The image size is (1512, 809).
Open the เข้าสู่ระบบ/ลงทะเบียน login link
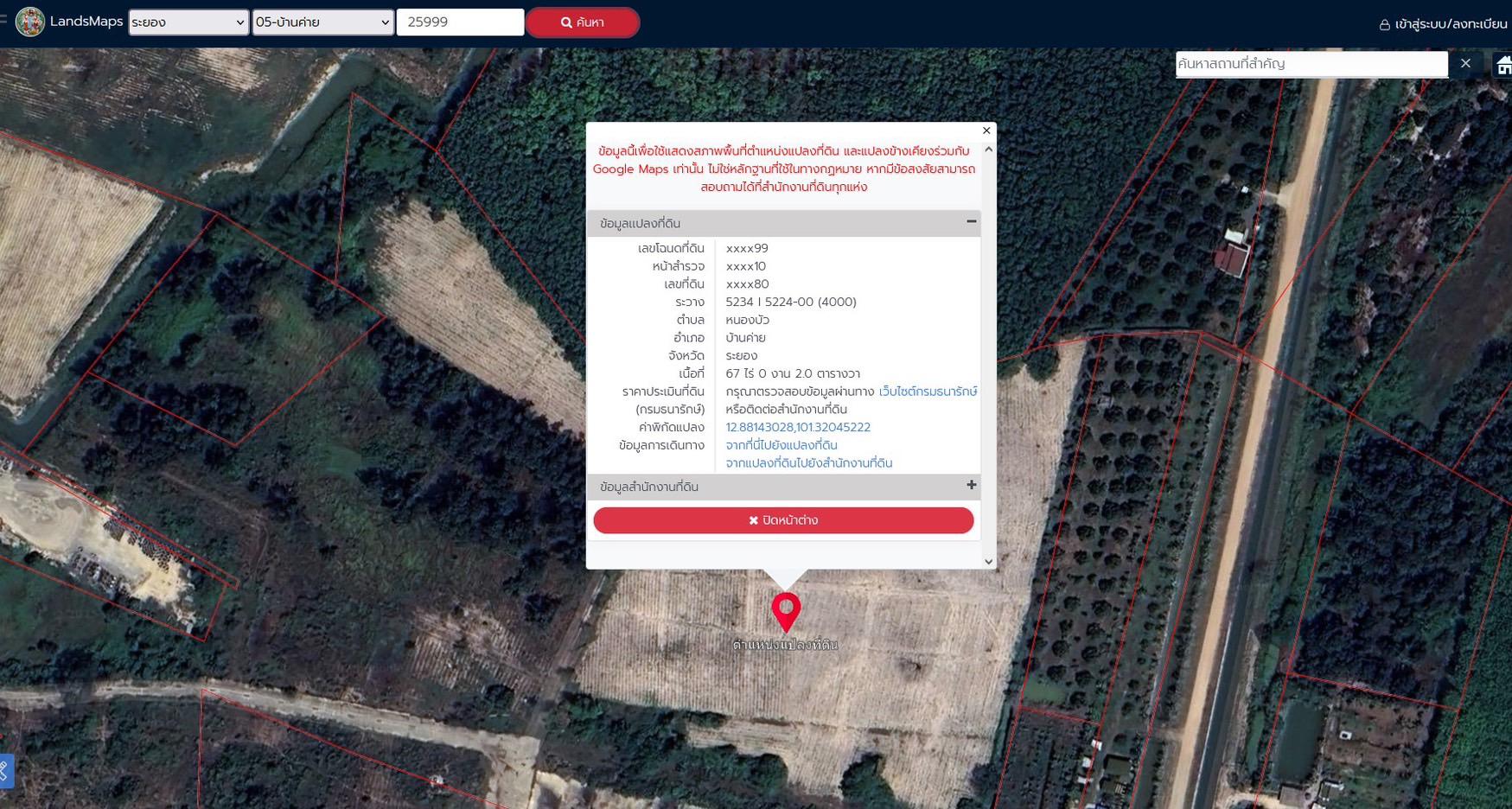(x=1443, y=24)
